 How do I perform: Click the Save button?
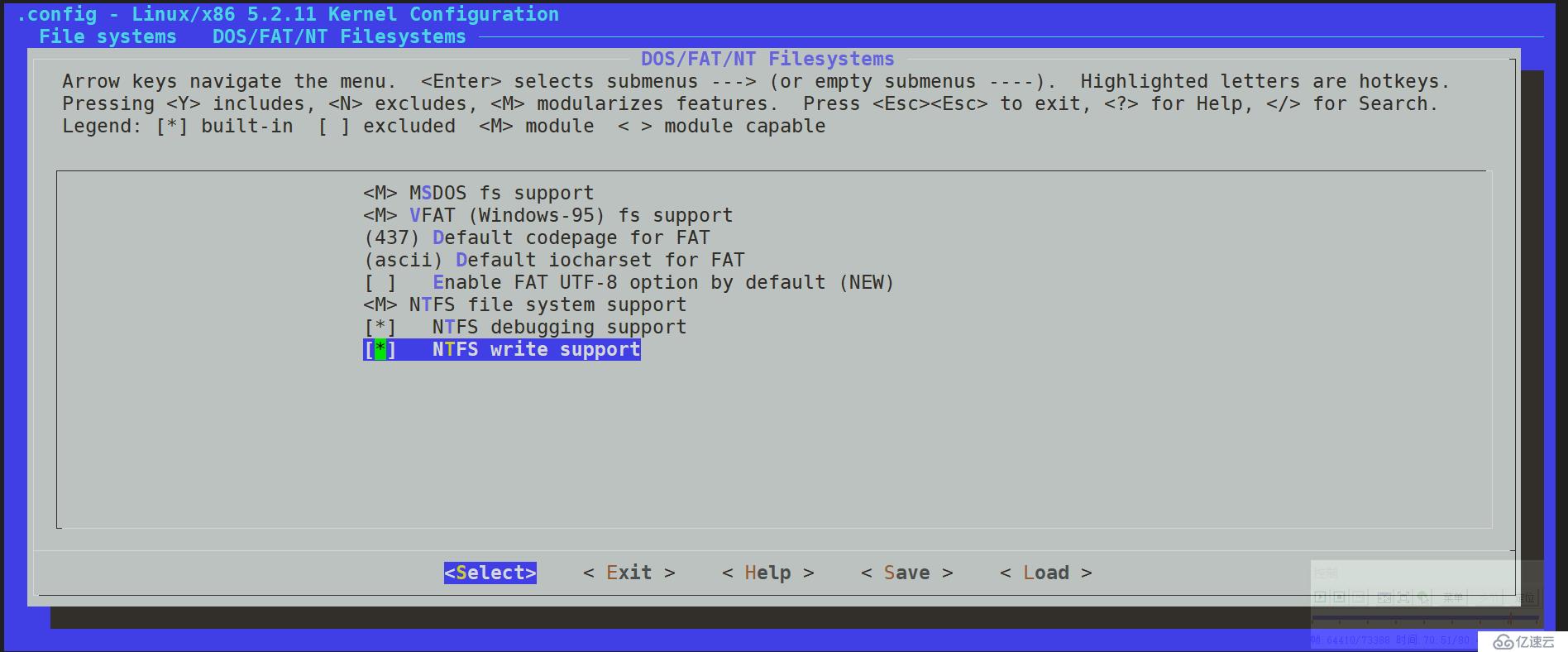[907, 573]
